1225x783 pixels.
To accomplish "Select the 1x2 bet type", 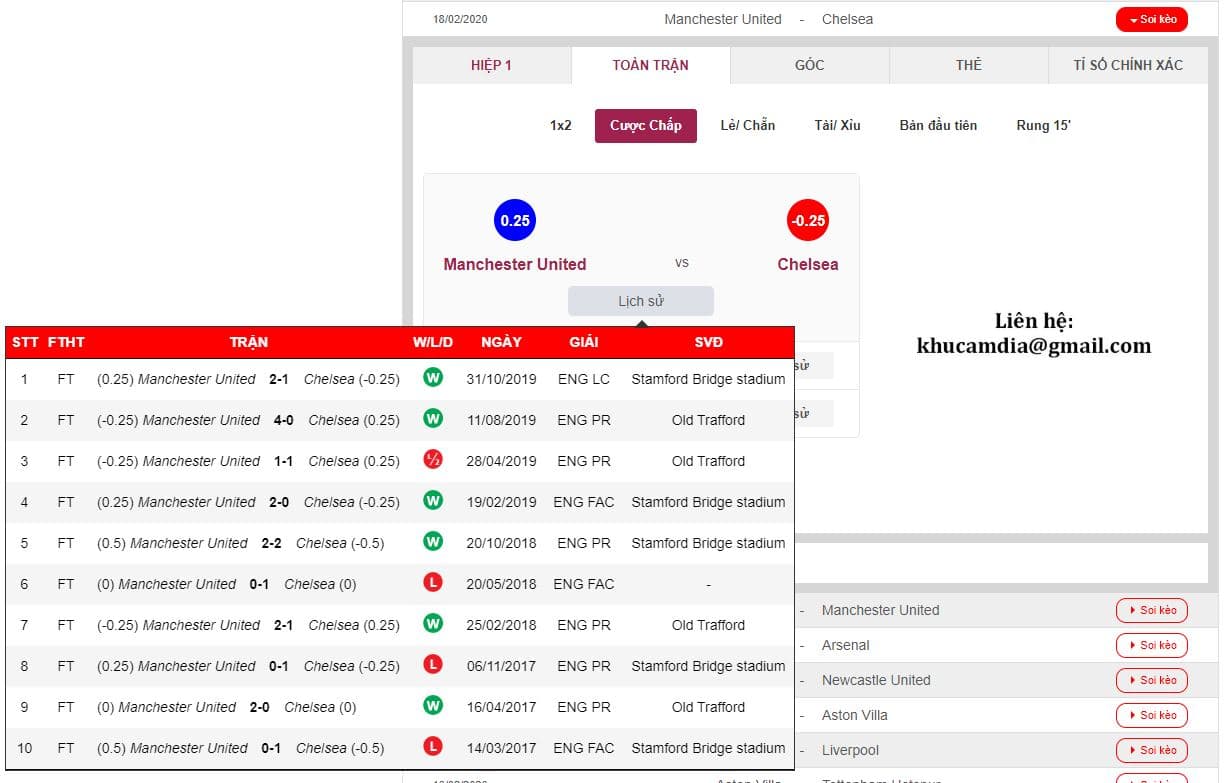I will 561,125.
